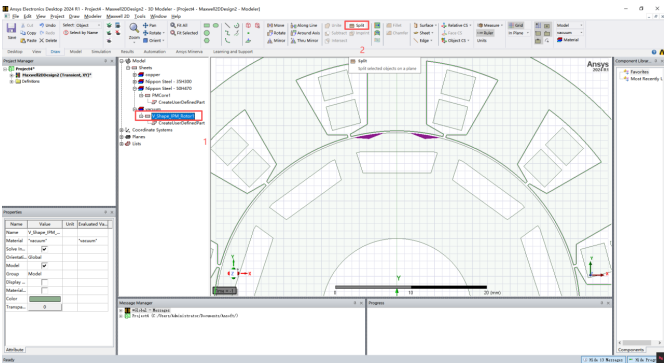Viewport: 664px width, 363px height.
Task: Draw a rectangle with the rectangle icon
Action: (x=207, y=25)
